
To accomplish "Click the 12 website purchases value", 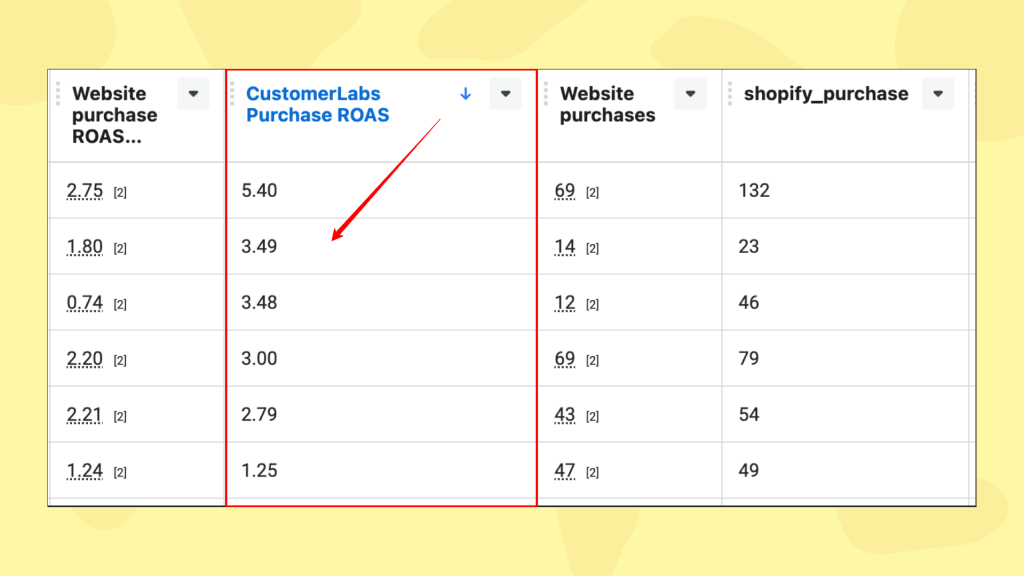I will (565, 303).
